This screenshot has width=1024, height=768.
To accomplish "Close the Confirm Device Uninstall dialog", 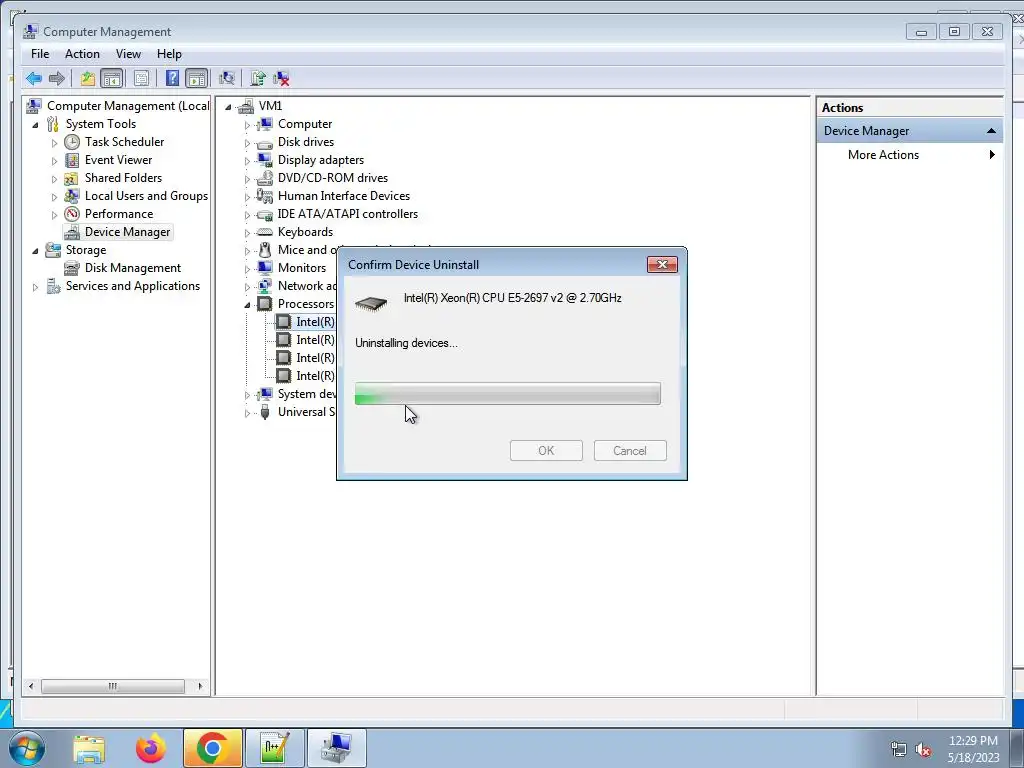I will 662,264.
